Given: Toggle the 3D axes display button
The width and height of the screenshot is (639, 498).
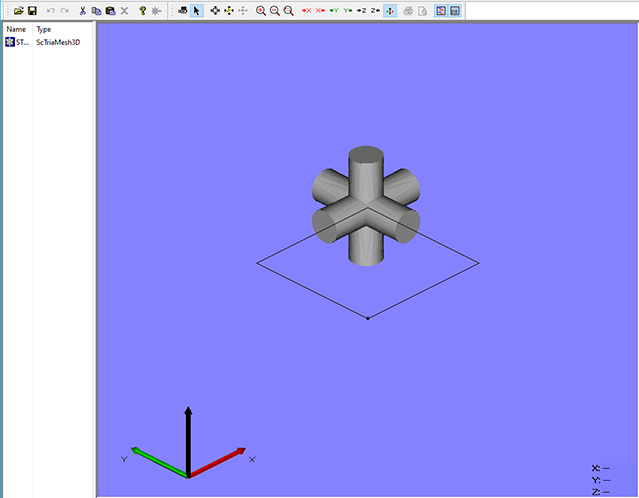Looking at the screenshot, I should pos(390,10).
